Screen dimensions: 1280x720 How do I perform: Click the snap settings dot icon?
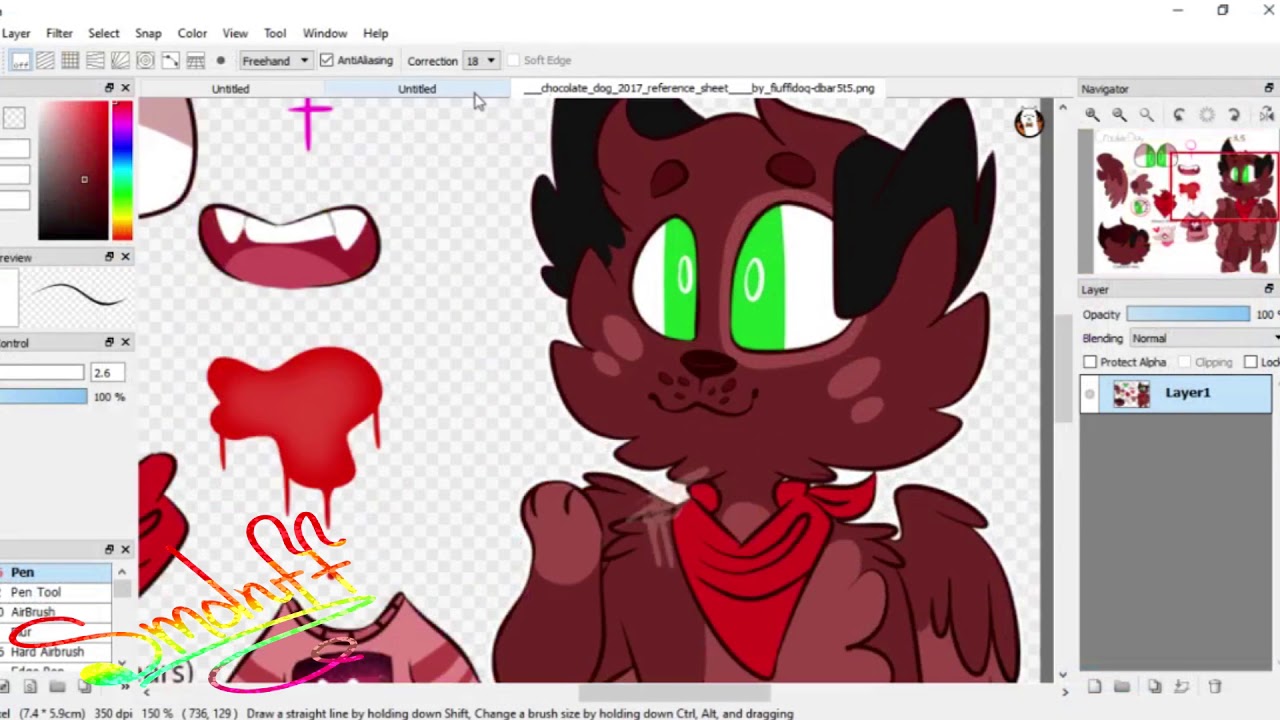coord(220,61)
